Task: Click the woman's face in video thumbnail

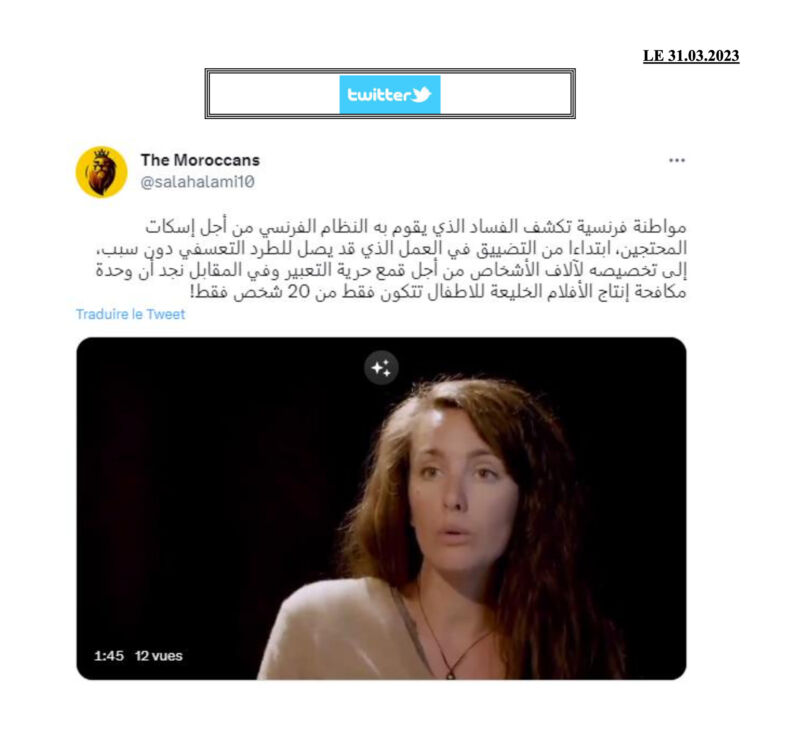Action: [x=459, y=490]
